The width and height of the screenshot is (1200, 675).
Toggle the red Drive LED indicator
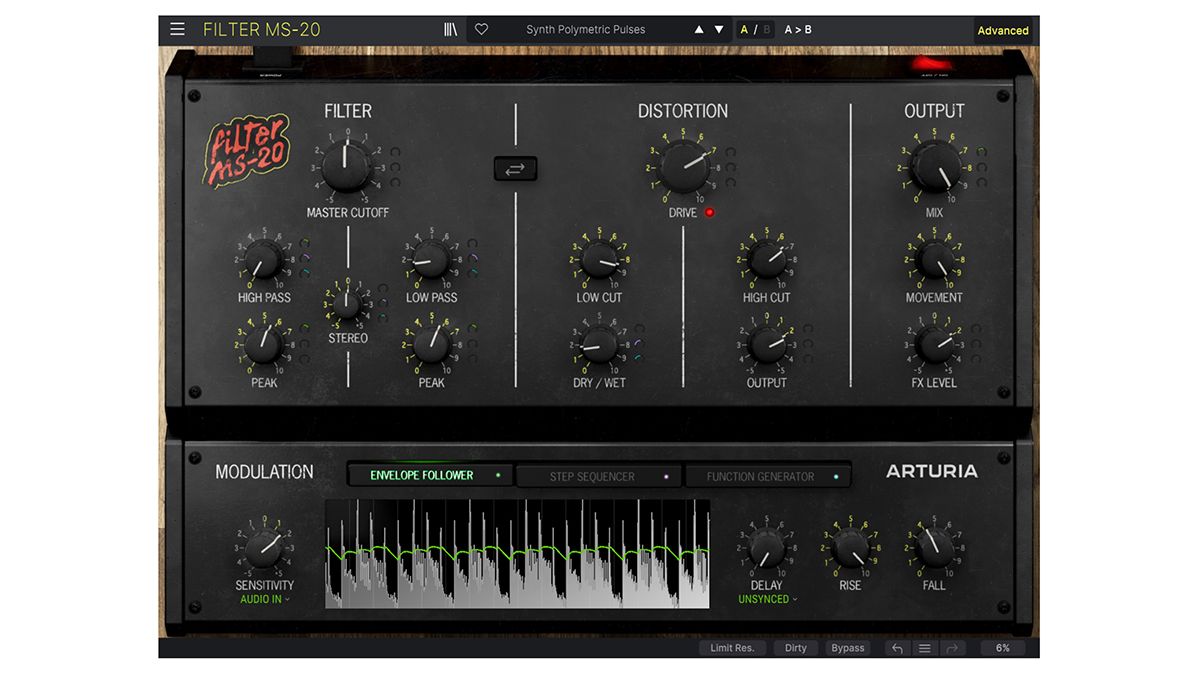[710, 212]
